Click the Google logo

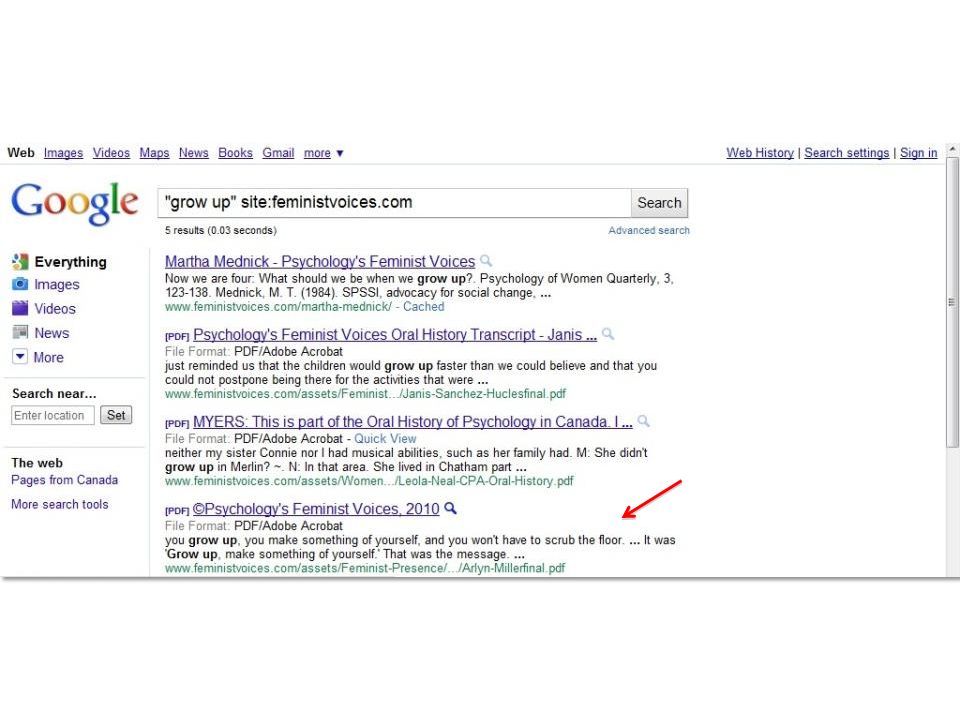tap(75, 203)
